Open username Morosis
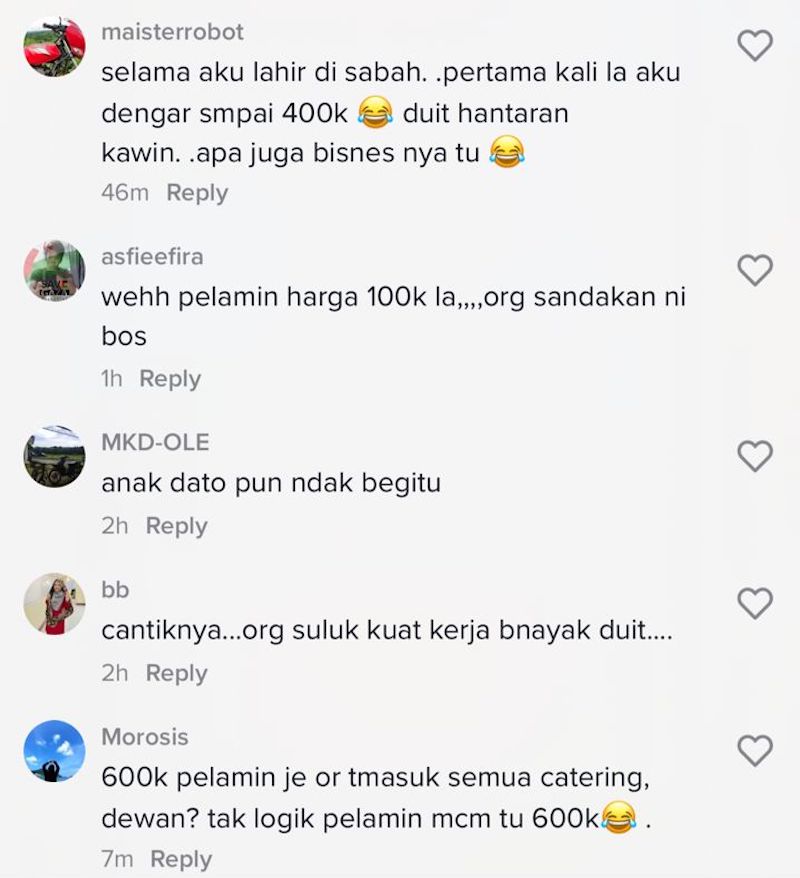Screen dimensions: 800x878 [x=145, y=737]
